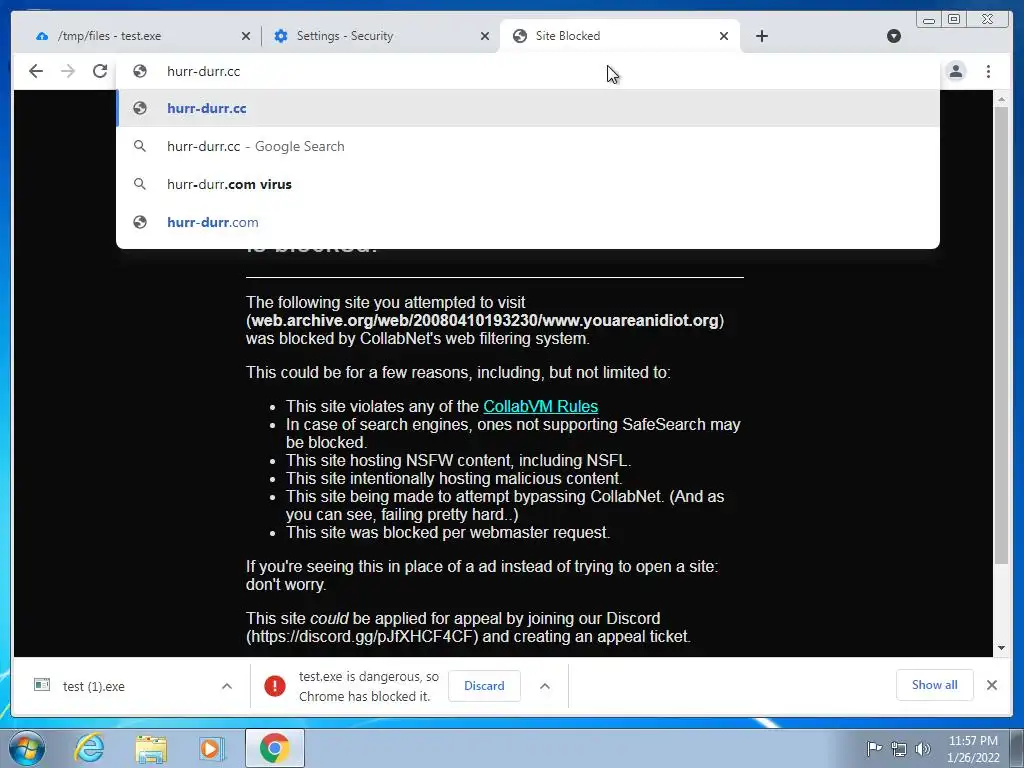The height and width of the screenshot is (768, 1024).
Task: Expand options for test (1).exe download
Action: [227, 686]
